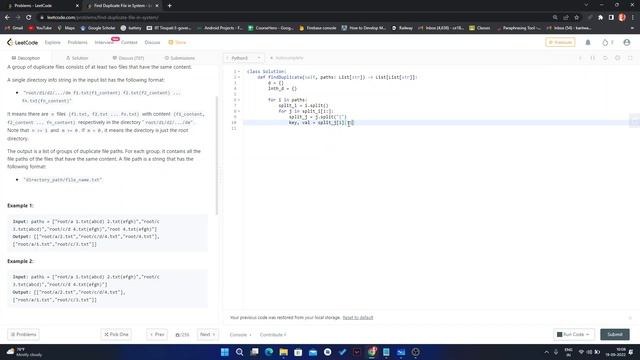Image resolution: width=640 pixels, height=360 pixels.
Task: Click the browser share icon
Action: [x=566, y=18]
